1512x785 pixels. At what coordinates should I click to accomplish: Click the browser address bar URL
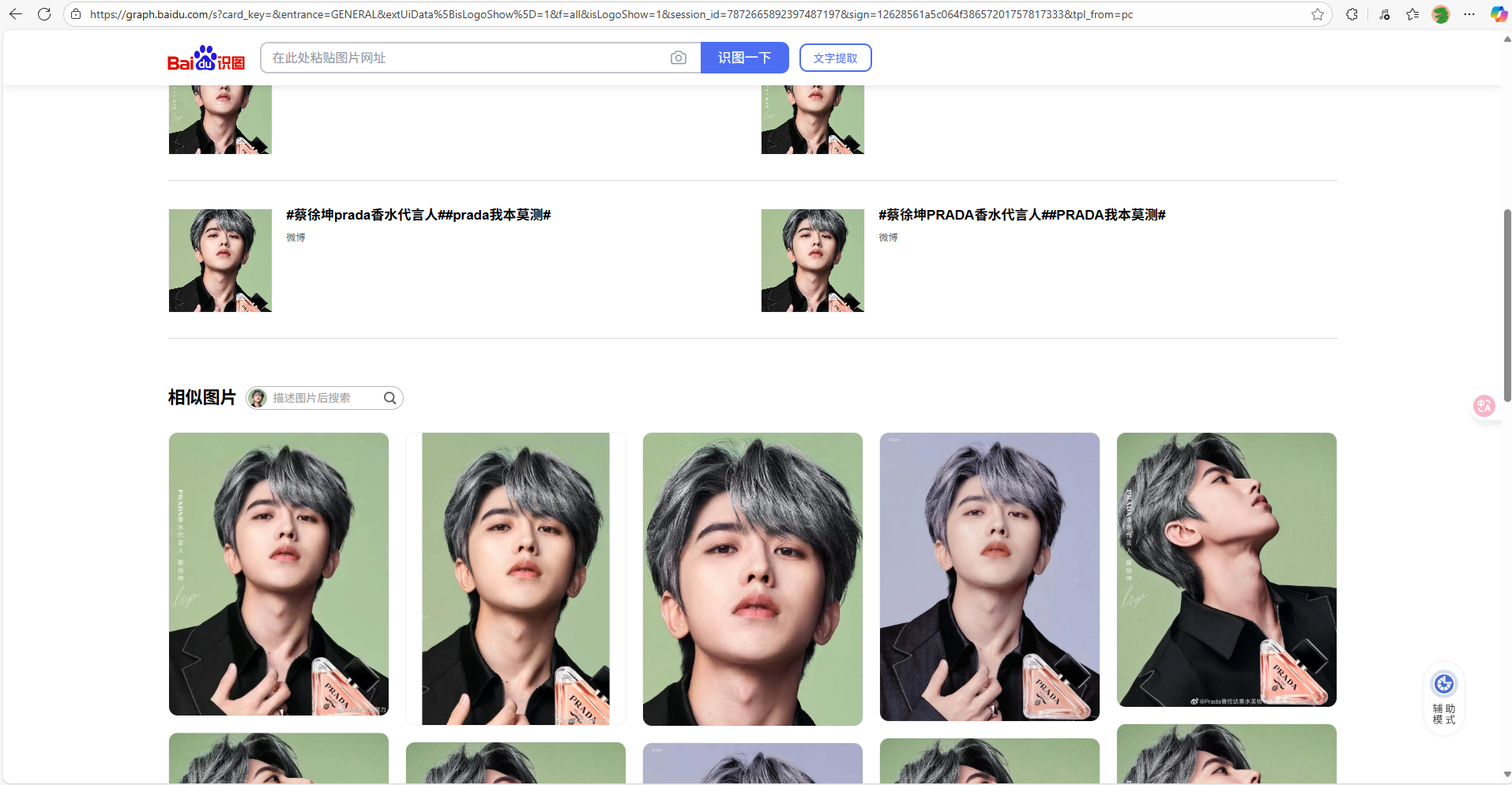coord(611,14)
